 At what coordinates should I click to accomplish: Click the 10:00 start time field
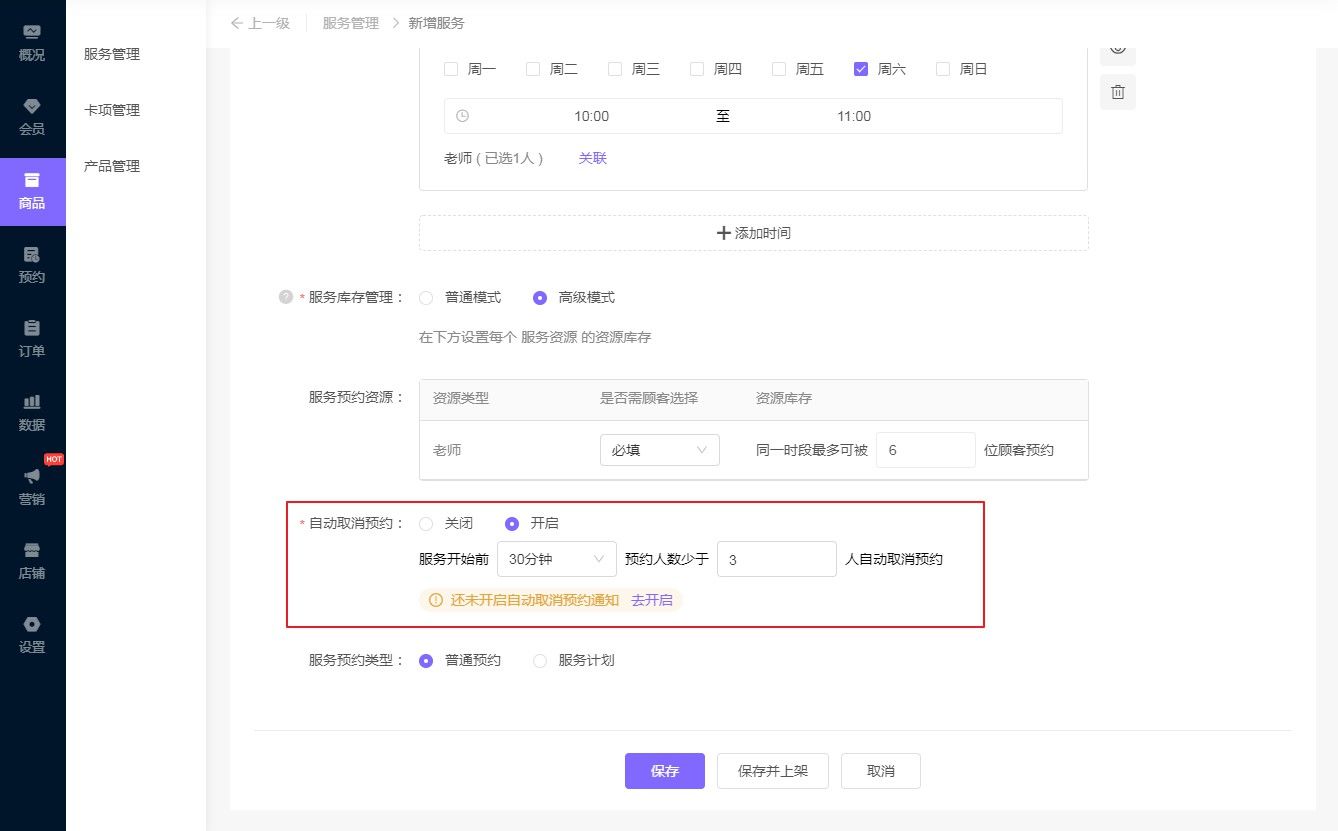tap(591, 116)
